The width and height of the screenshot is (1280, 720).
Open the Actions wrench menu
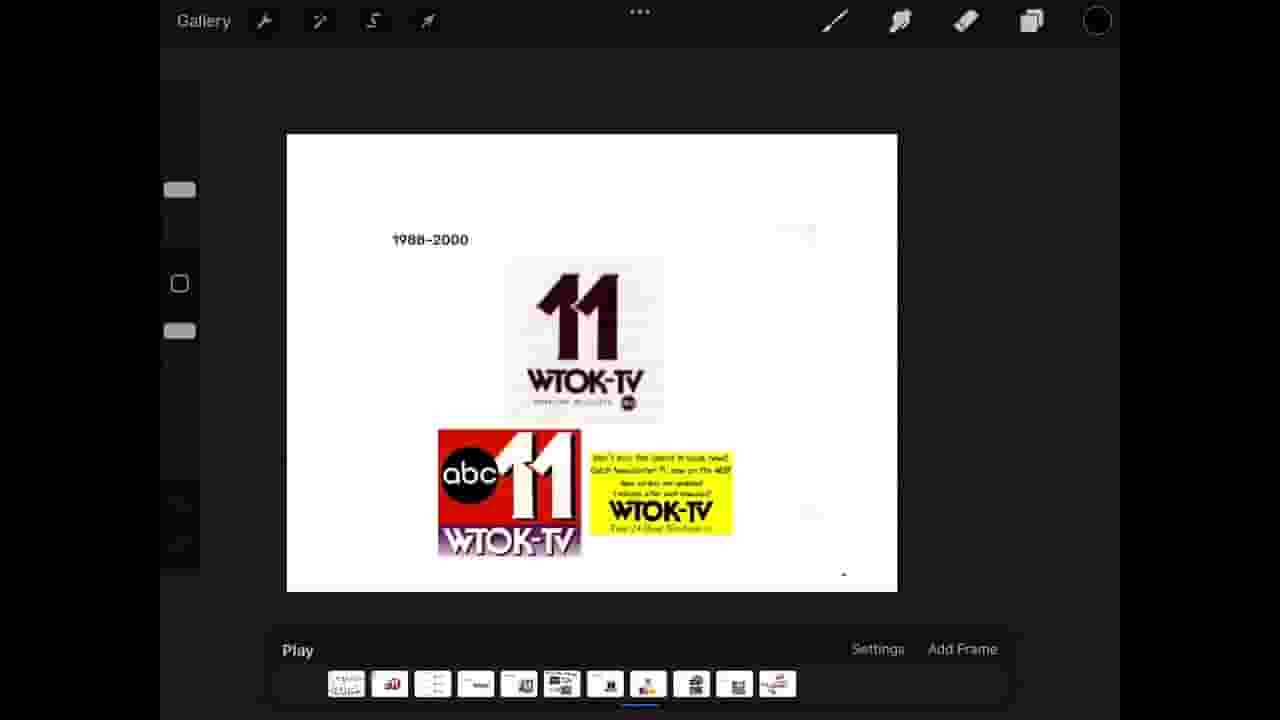(x=265, y=21)
